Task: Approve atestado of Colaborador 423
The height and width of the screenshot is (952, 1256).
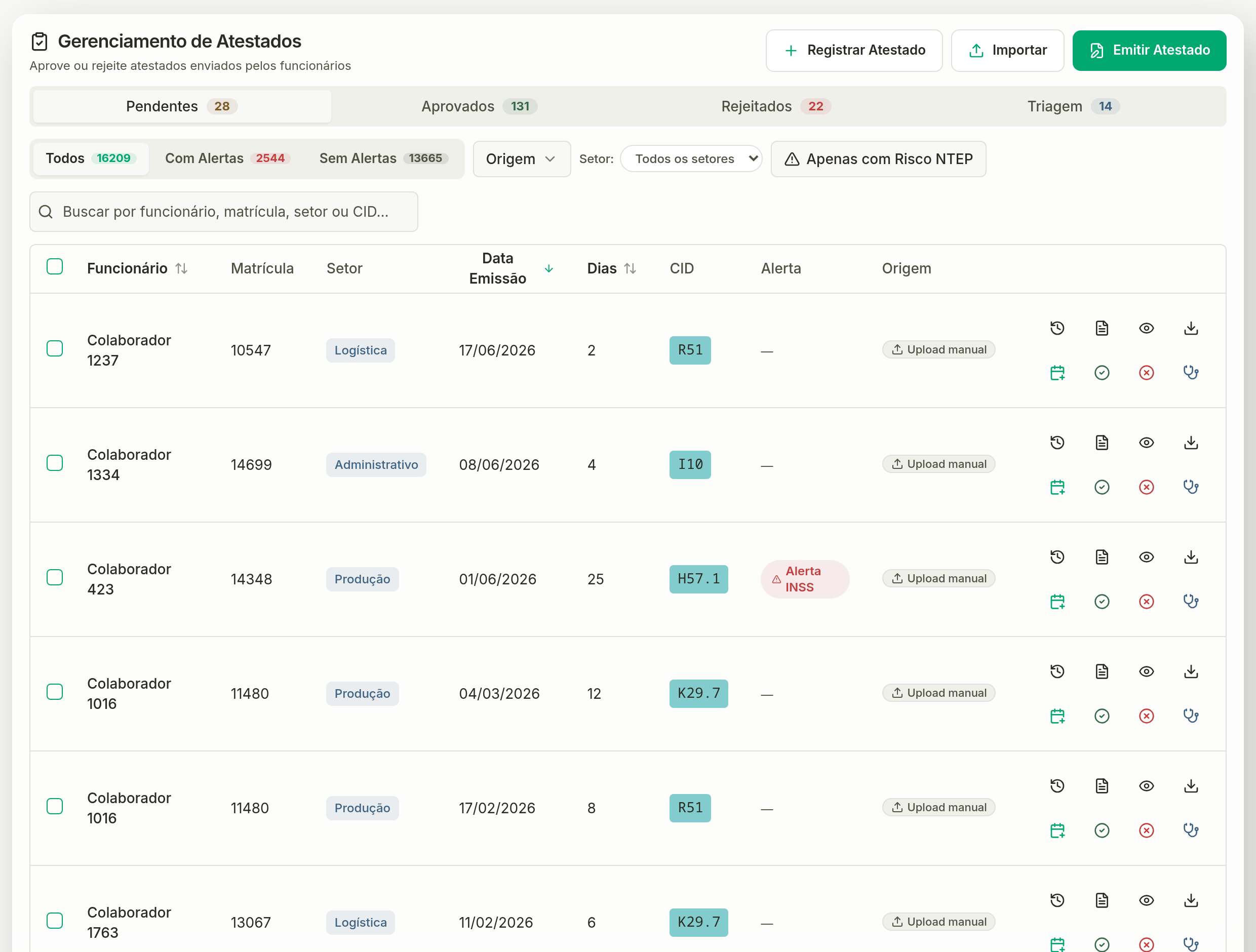Action: [1102, 602]
